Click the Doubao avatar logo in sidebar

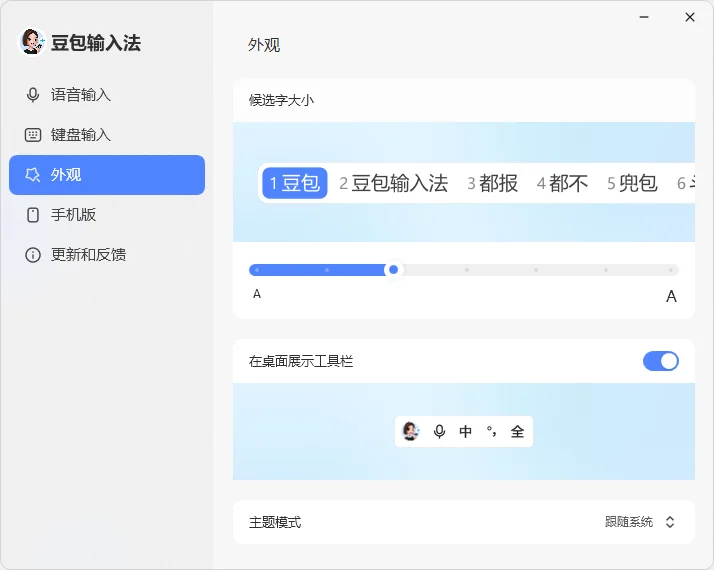(32, 42)
